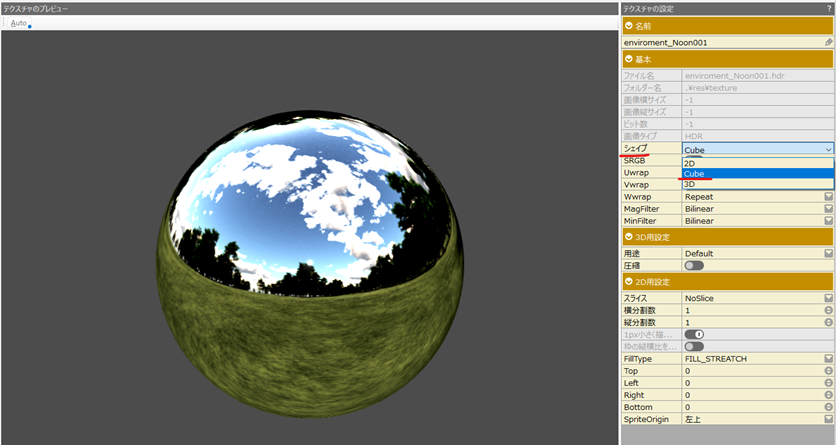Close the シェイプ combo box arrow

click(x=828, y=150)
